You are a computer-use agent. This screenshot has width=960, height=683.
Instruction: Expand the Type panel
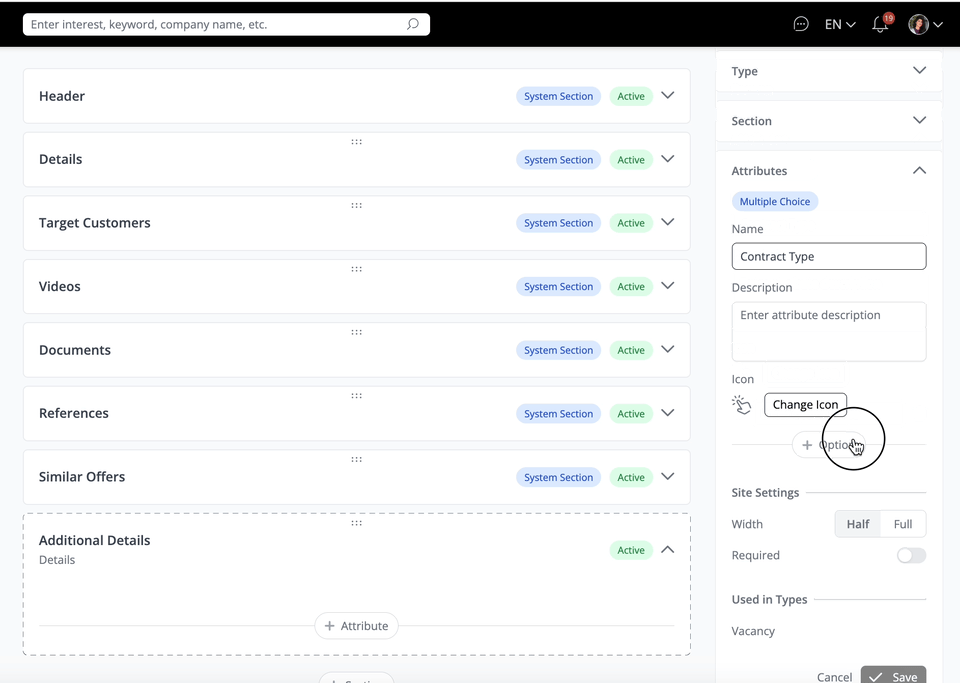point(919,71)
